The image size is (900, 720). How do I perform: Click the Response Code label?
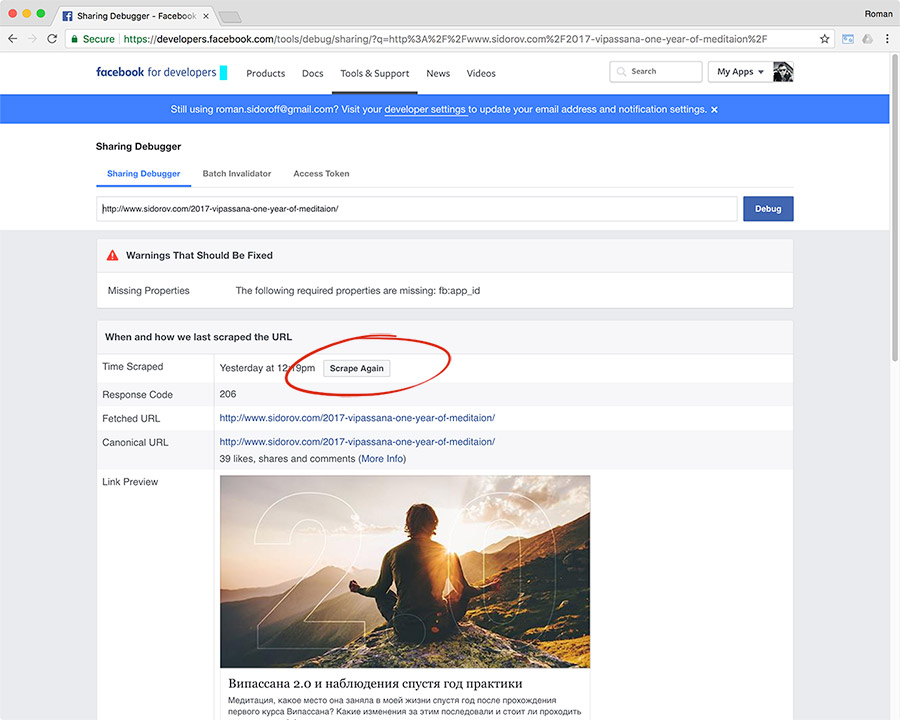pyautogui.click(x=137, y=394)
